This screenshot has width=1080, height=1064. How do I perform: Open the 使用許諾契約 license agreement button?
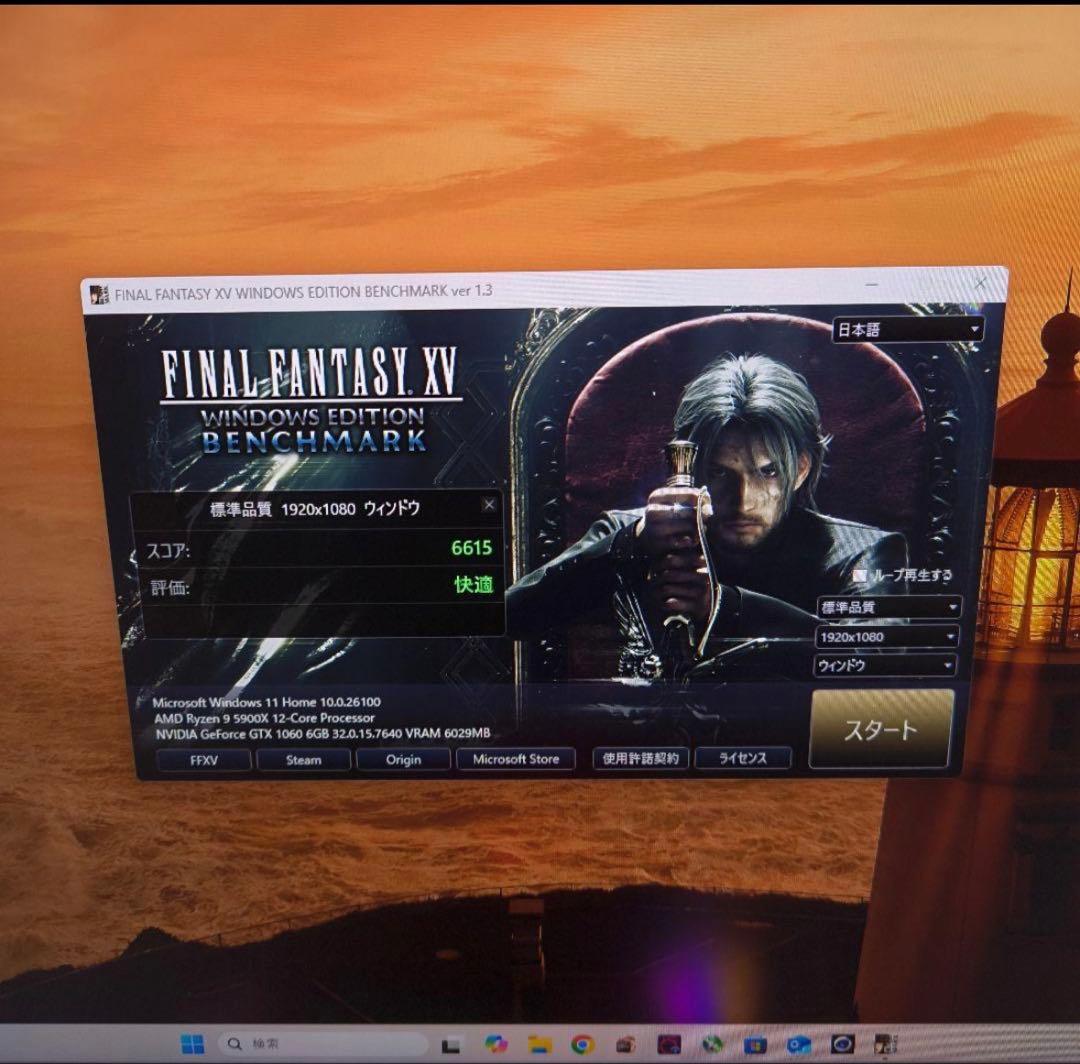640,758
